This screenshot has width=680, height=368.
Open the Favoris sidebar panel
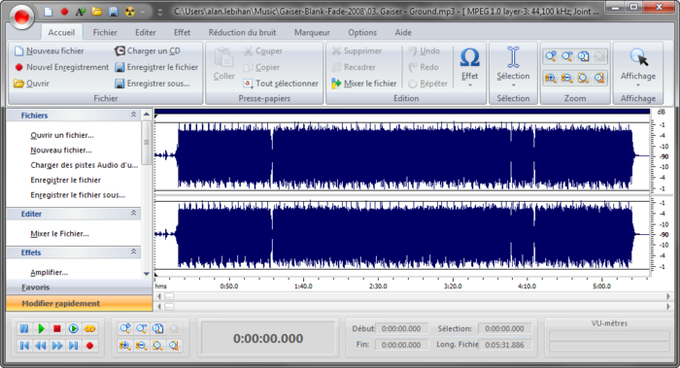pos(79,287)
